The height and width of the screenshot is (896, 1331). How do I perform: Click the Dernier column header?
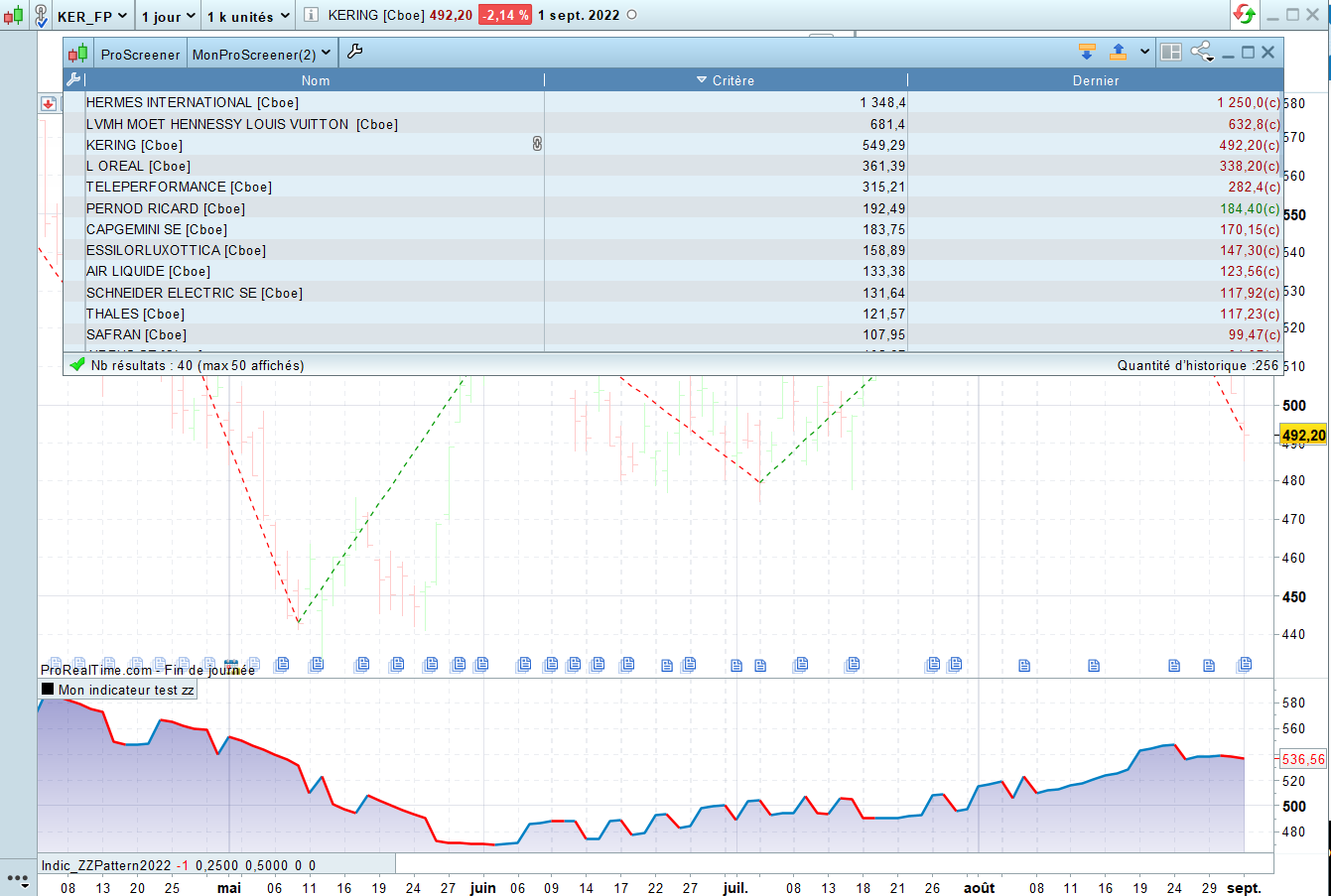[1095, 80]
